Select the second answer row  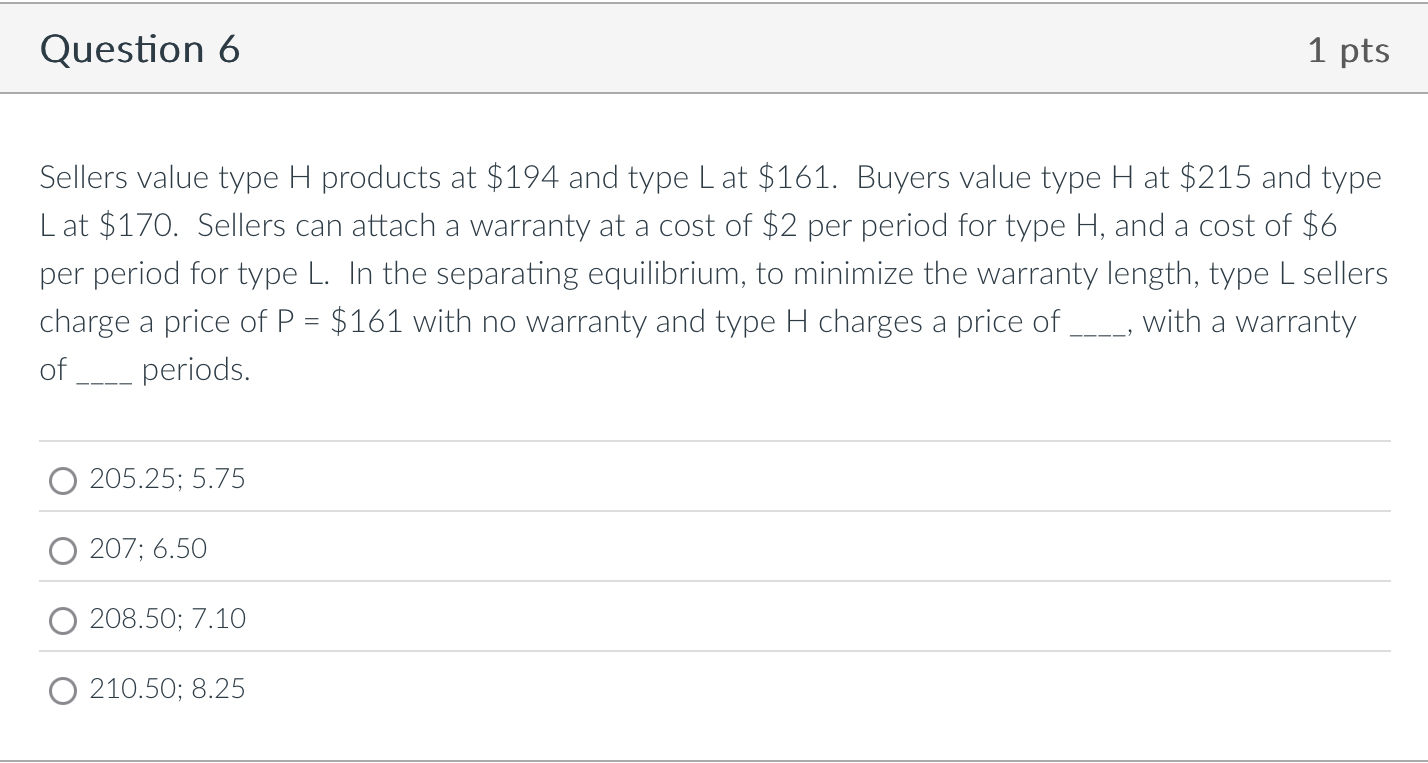click(400, 549)
